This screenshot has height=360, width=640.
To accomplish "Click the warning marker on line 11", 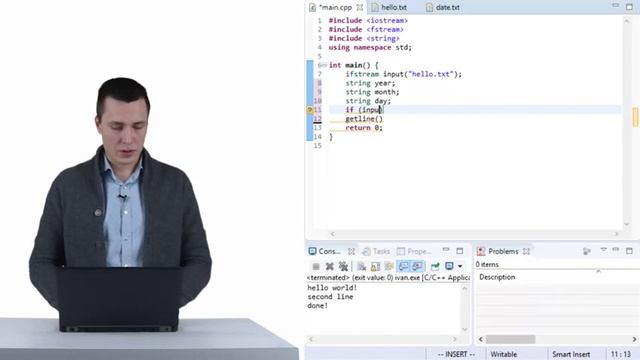I will point(310,110).
